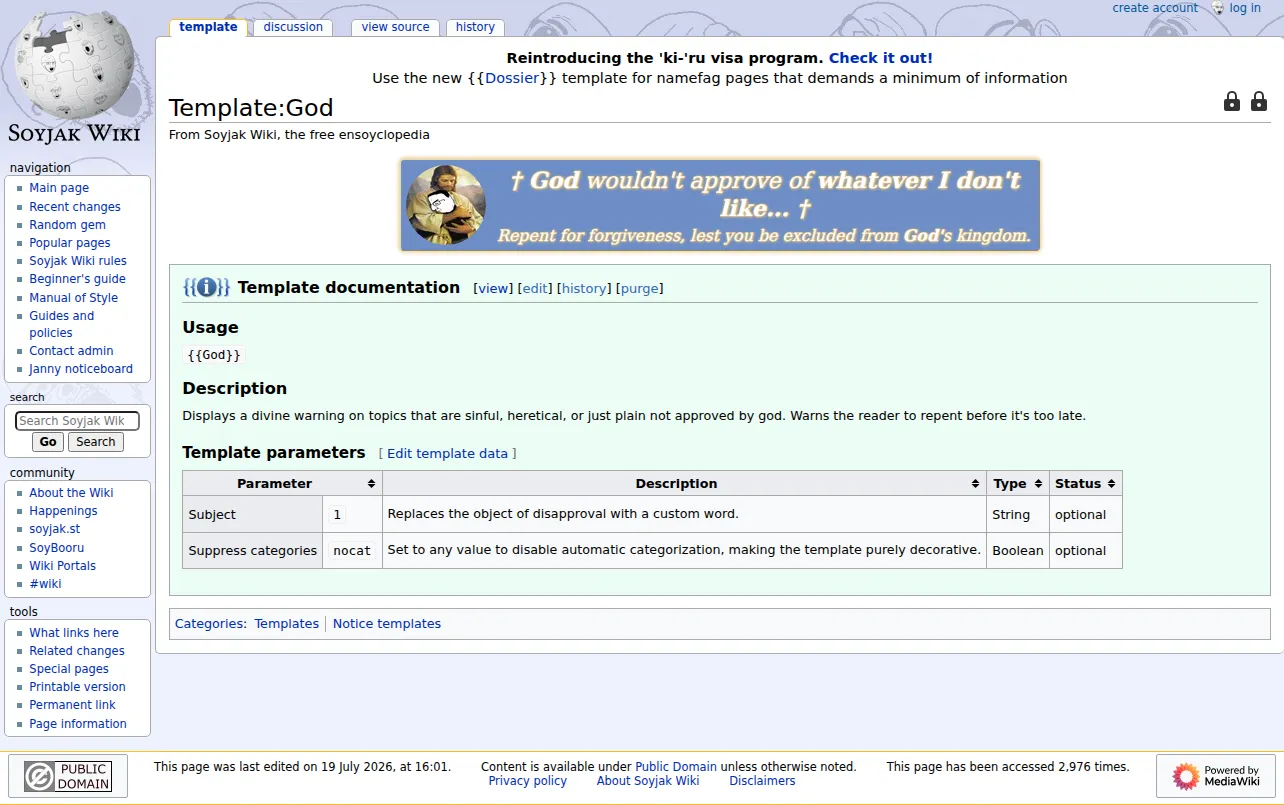
Task: Open the Check it out! announcement link
Action: pyautogui.click(x=880, y=58)
